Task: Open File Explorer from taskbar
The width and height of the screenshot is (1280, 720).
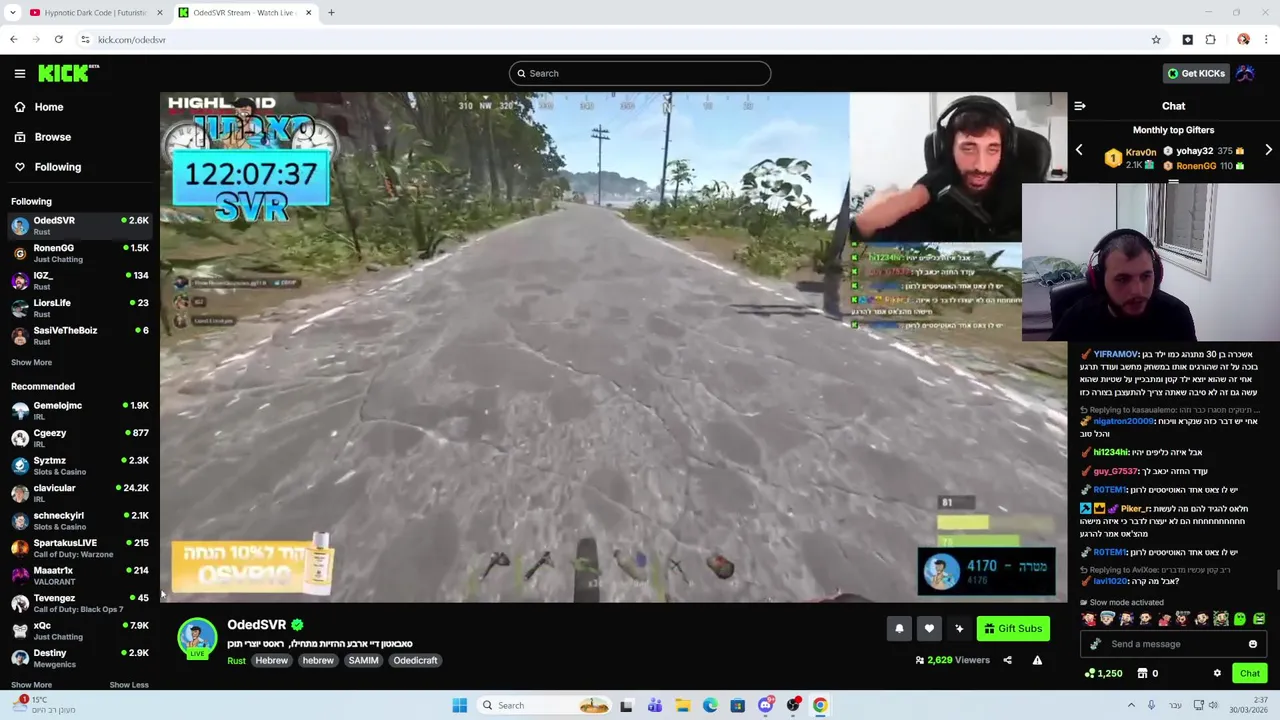Action: coord(682,705)
